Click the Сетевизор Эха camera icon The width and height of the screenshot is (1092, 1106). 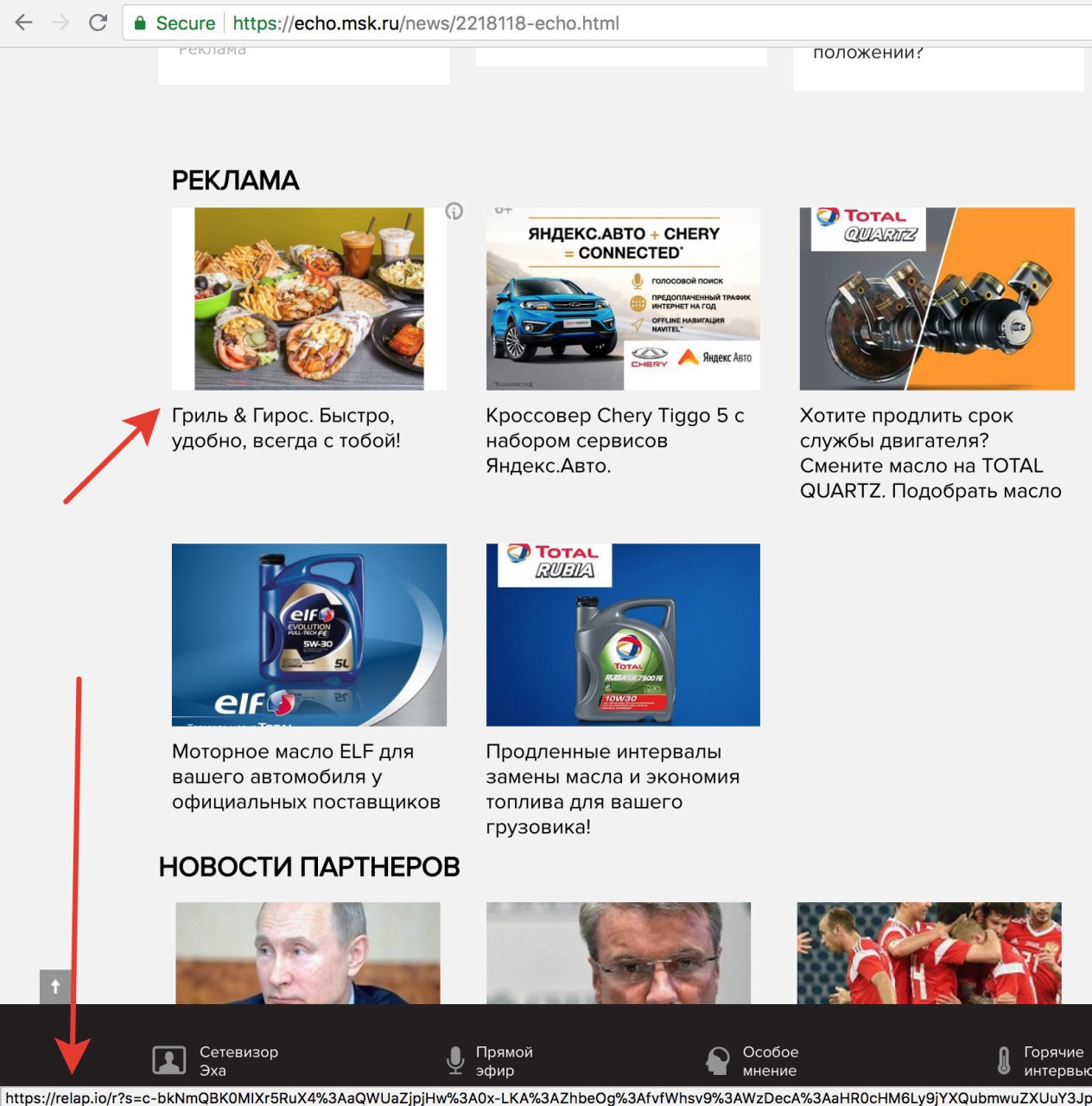pos(169,1060)
